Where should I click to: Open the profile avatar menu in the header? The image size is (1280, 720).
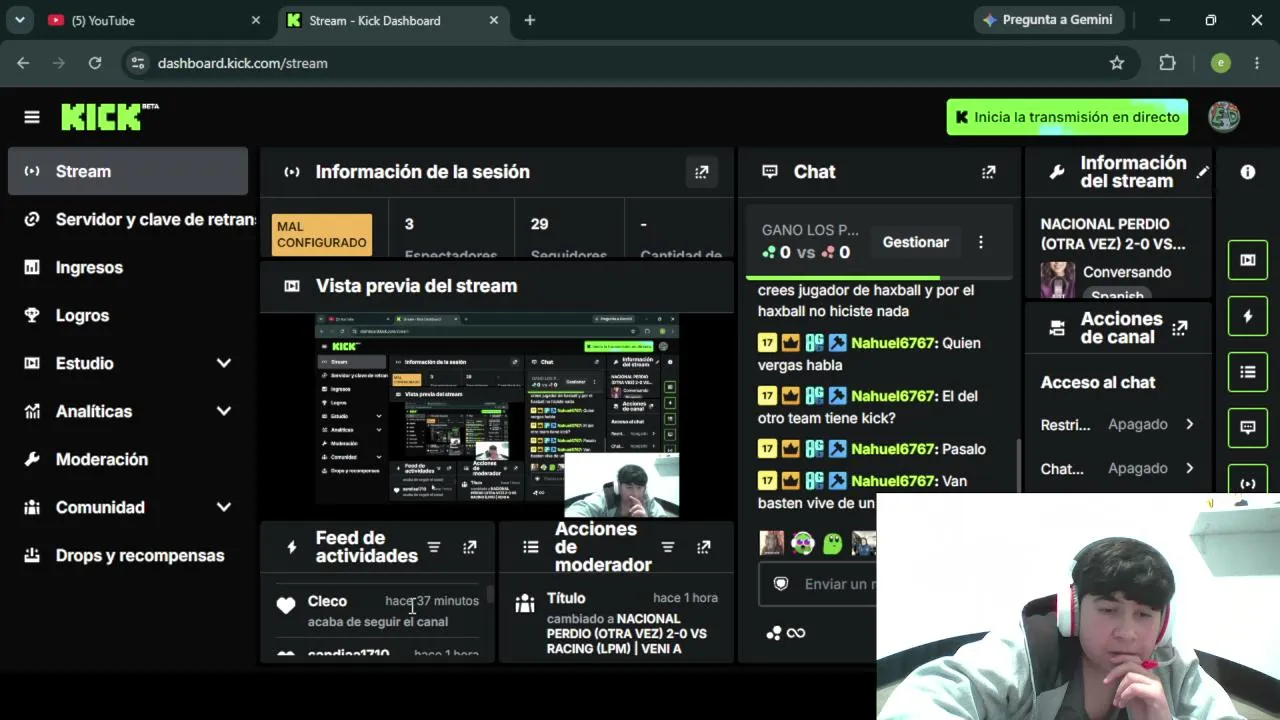(1224, 117)
